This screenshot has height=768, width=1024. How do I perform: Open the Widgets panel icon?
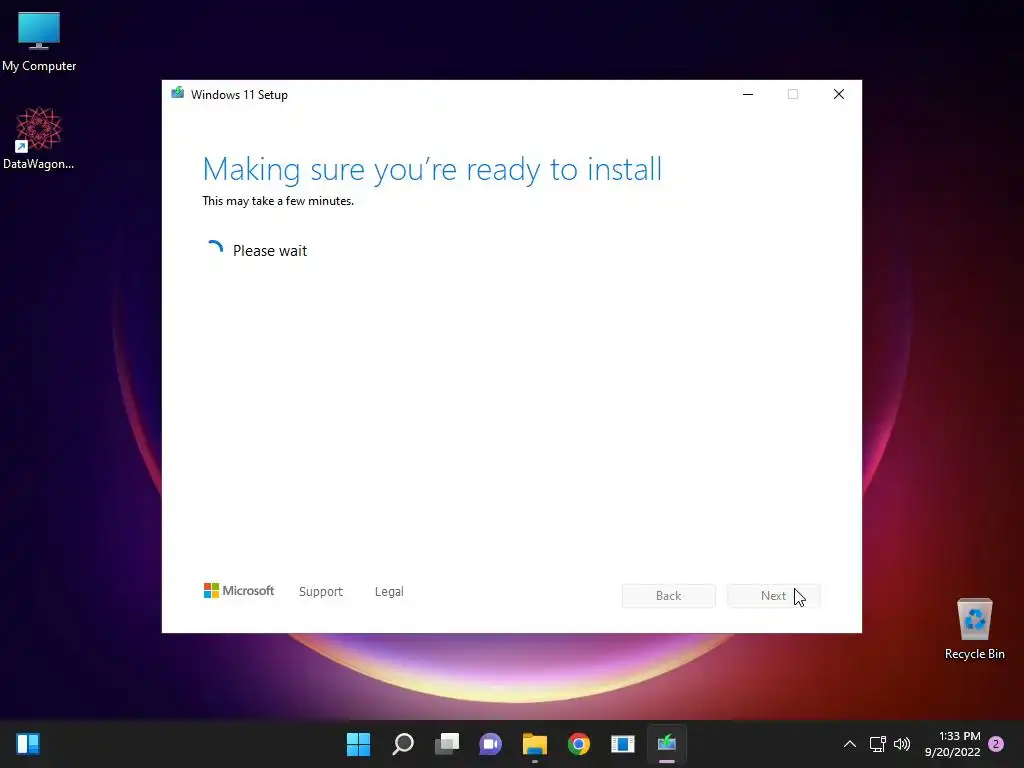pos(28,744)
